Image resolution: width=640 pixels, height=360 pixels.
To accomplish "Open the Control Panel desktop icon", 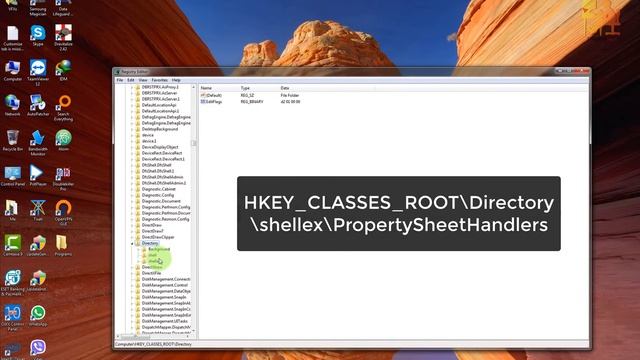I will click(x=12, y=176).
